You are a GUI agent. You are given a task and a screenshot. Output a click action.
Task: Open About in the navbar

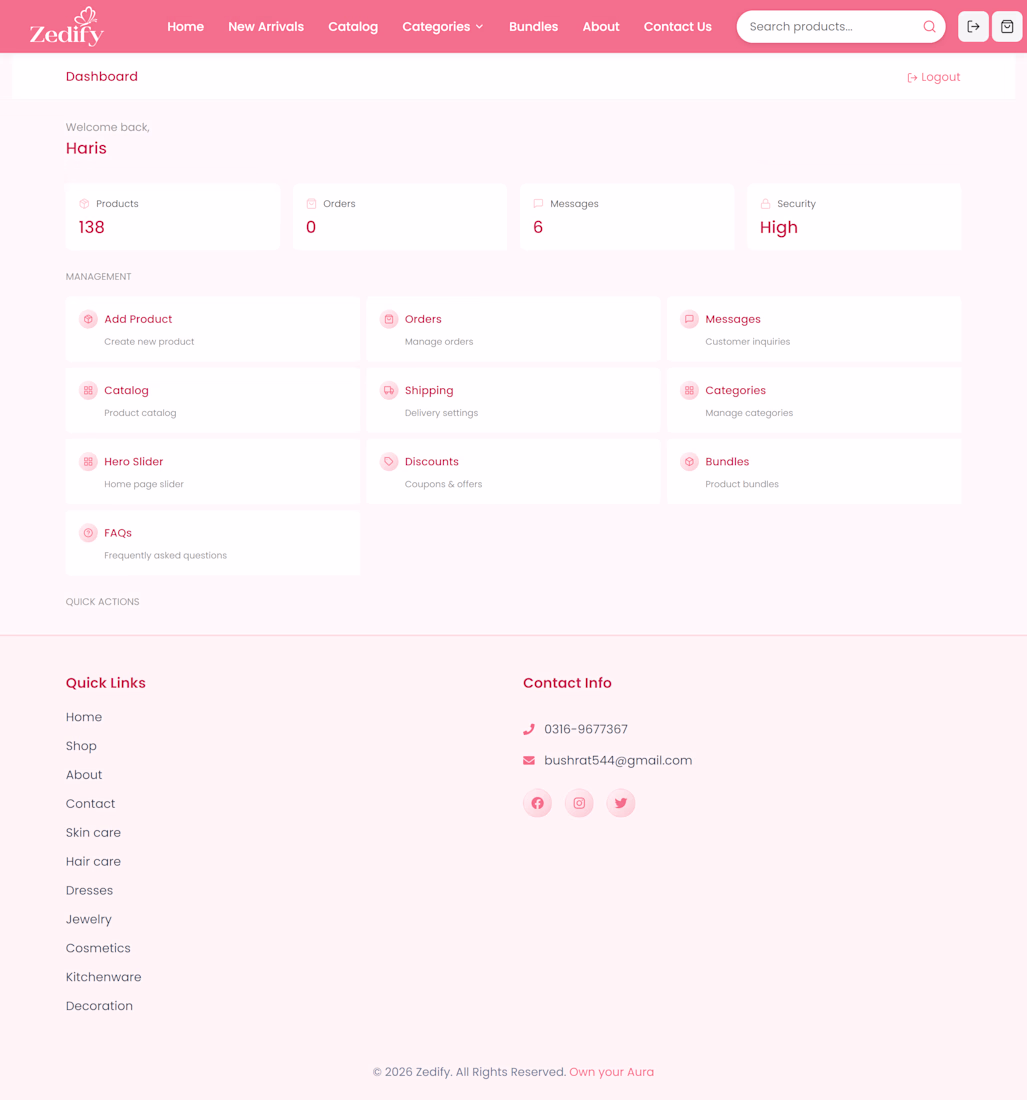pos(600,27)
